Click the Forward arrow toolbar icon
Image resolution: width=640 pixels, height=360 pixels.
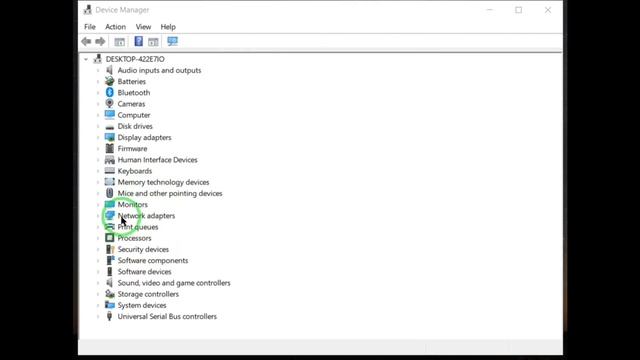coord(100,41)
